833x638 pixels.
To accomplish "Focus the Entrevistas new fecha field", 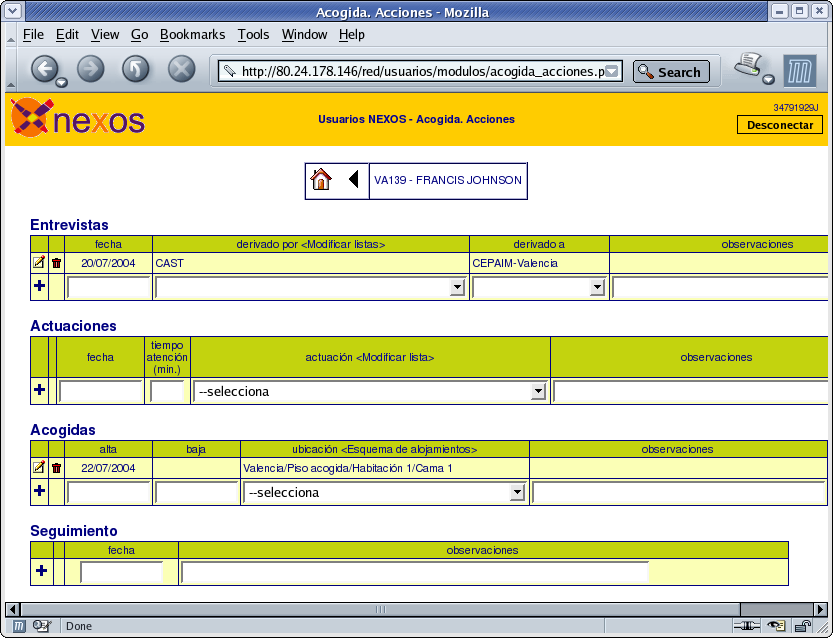I will tap(108, 287).
